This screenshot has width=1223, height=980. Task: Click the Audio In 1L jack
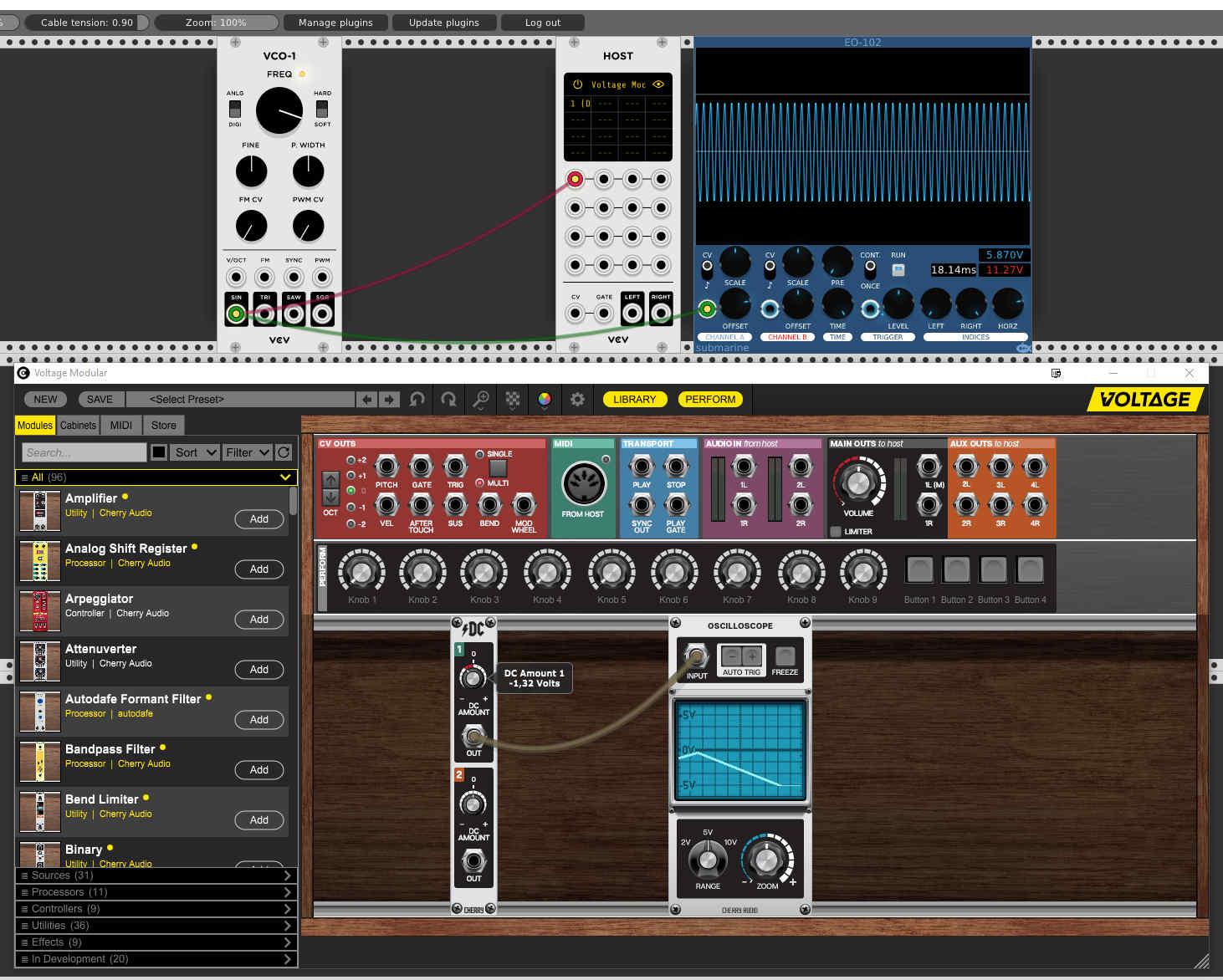(744, 466)
